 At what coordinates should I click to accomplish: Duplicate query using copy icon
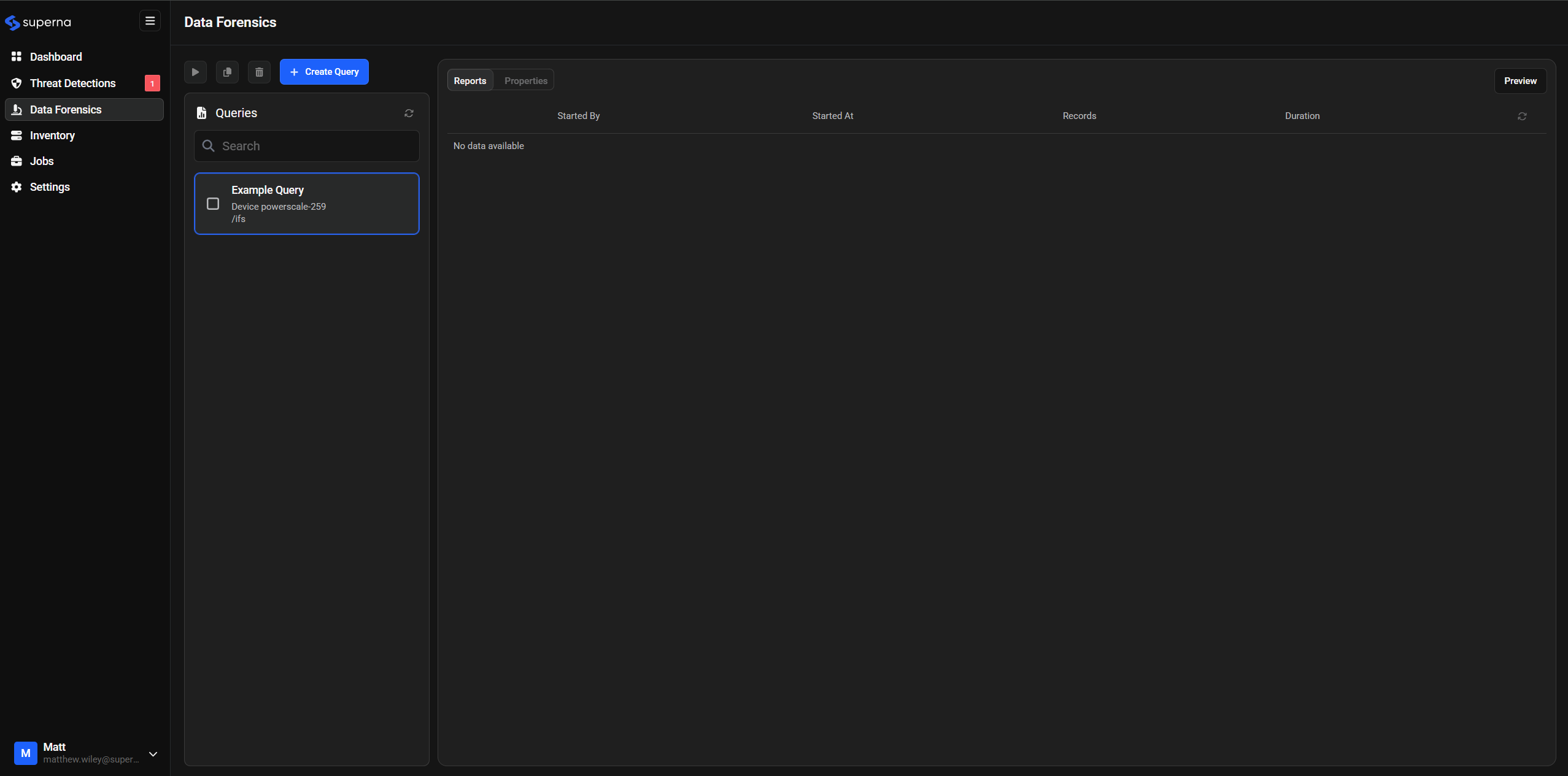(227, 72)
